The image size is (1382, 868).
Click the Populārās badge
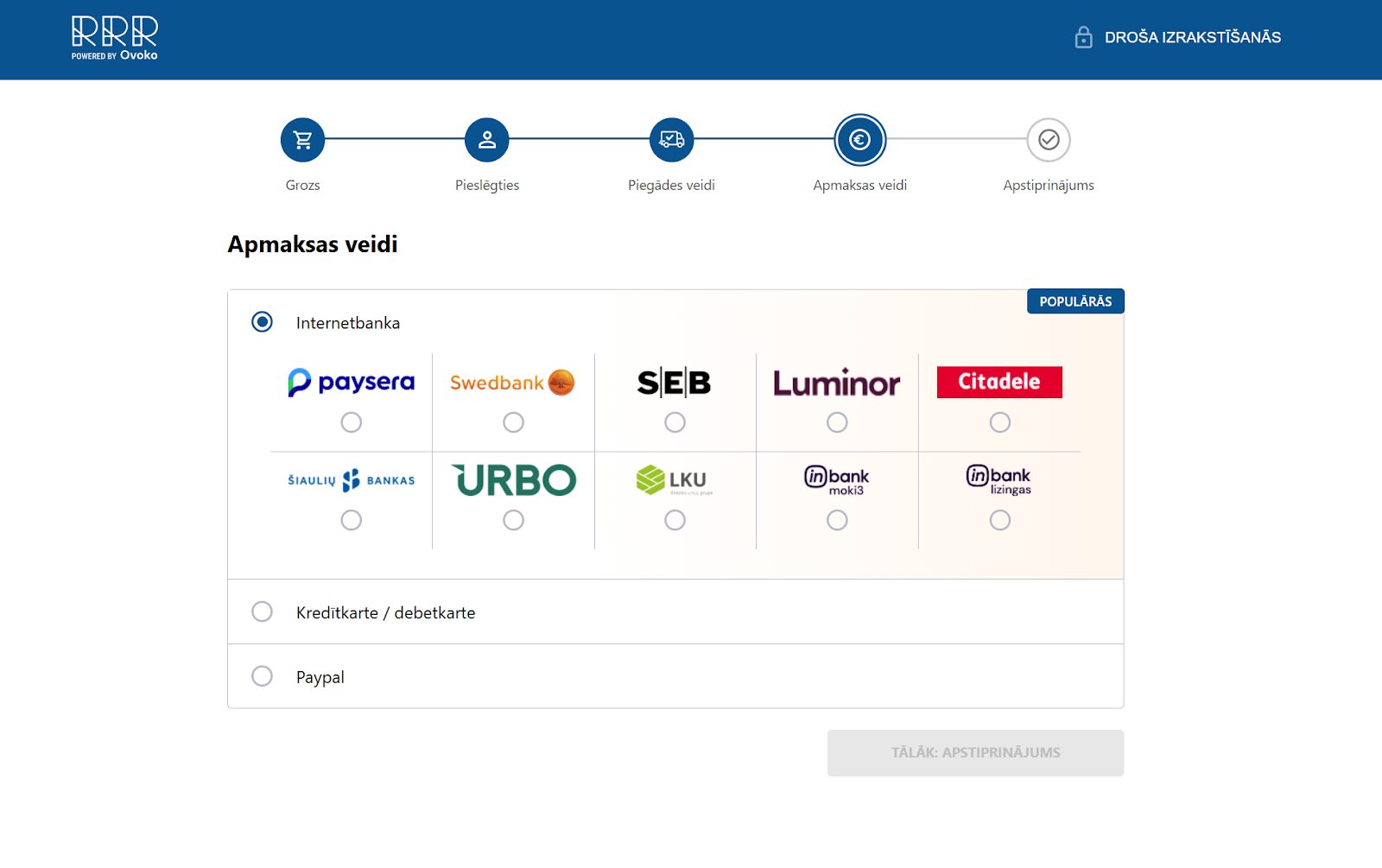pos(1075,301)
